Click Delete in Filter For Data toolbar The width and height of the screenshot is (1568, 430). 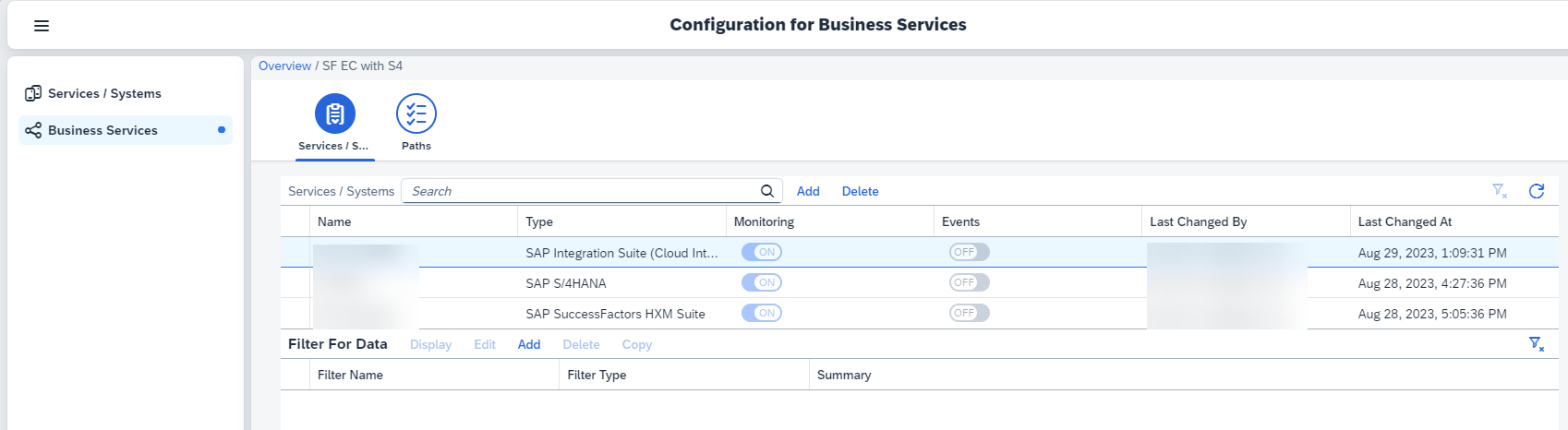[x=581, y=344]
